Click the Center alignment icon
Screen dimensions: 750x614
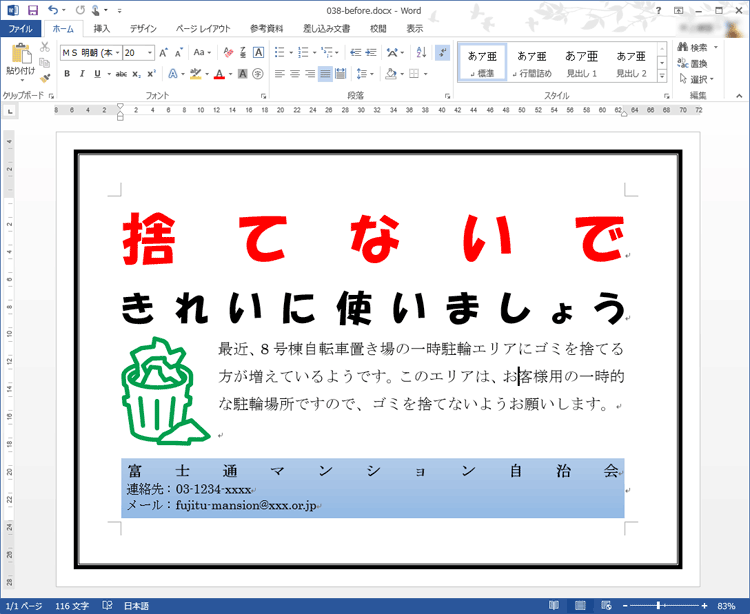pos(295,74)
